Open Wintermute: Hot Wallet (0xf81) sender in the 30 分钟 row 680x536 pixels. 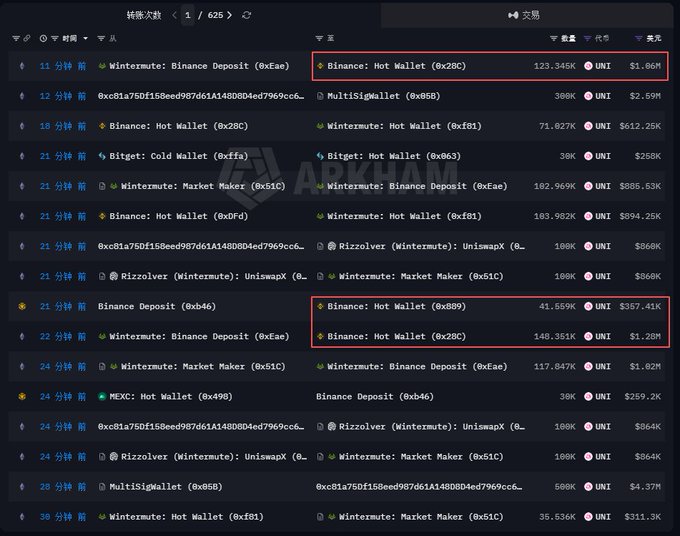186,516
